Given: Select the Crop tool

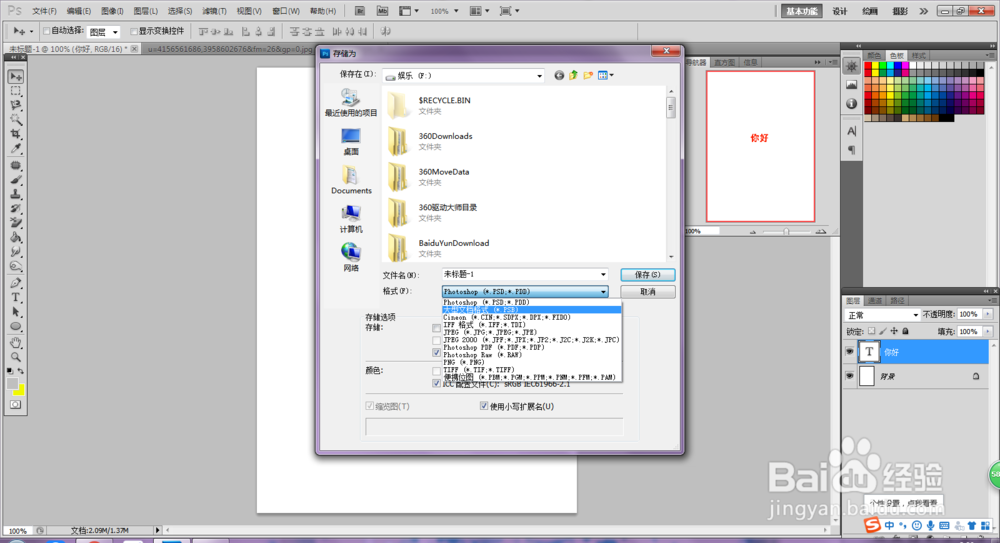Looking at the screenshot, I should [16, 134].
